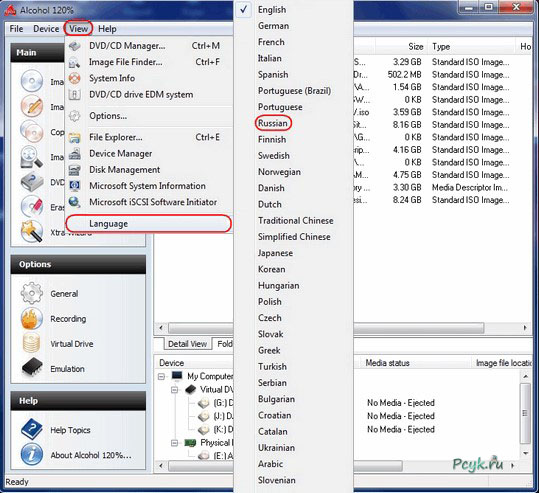Collapse the Virtual DVD devices node
Image resolution: width=539 pixels, height=493 pixels.
pyautogui.click(x=175, y=390)
